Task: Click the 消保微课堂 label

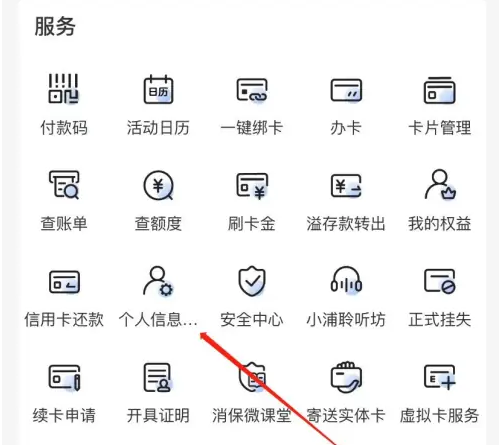Action: 252,416
